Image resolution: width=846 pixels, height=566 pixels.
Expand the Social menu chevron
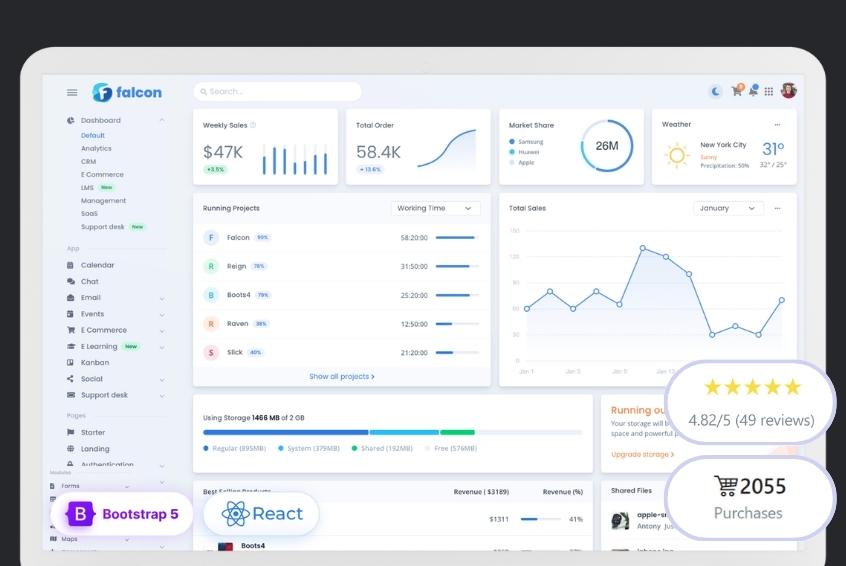[x=162, y=379]
